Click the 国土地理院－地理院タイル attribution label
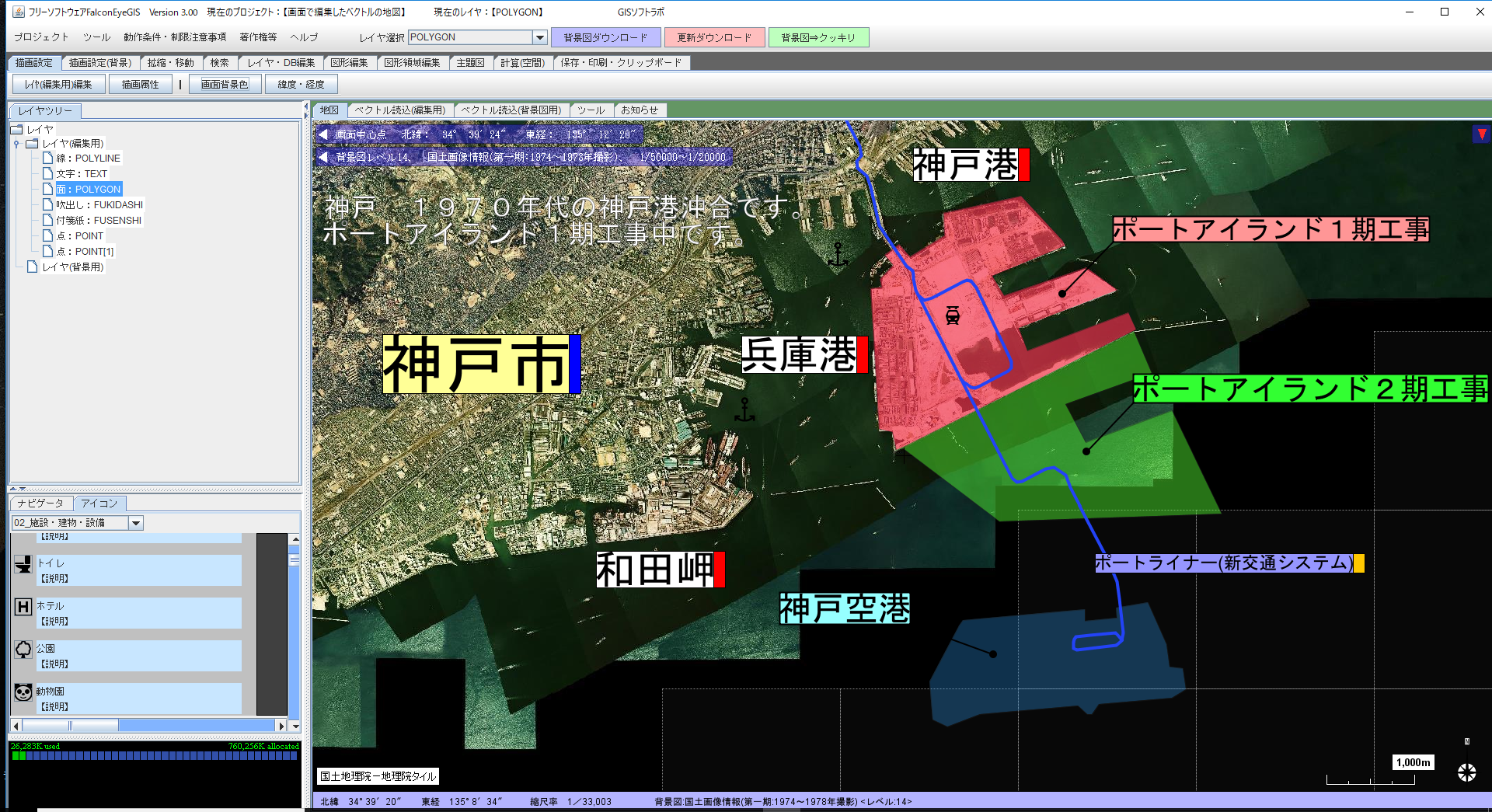1492x812 pixels. pos(378,776)
